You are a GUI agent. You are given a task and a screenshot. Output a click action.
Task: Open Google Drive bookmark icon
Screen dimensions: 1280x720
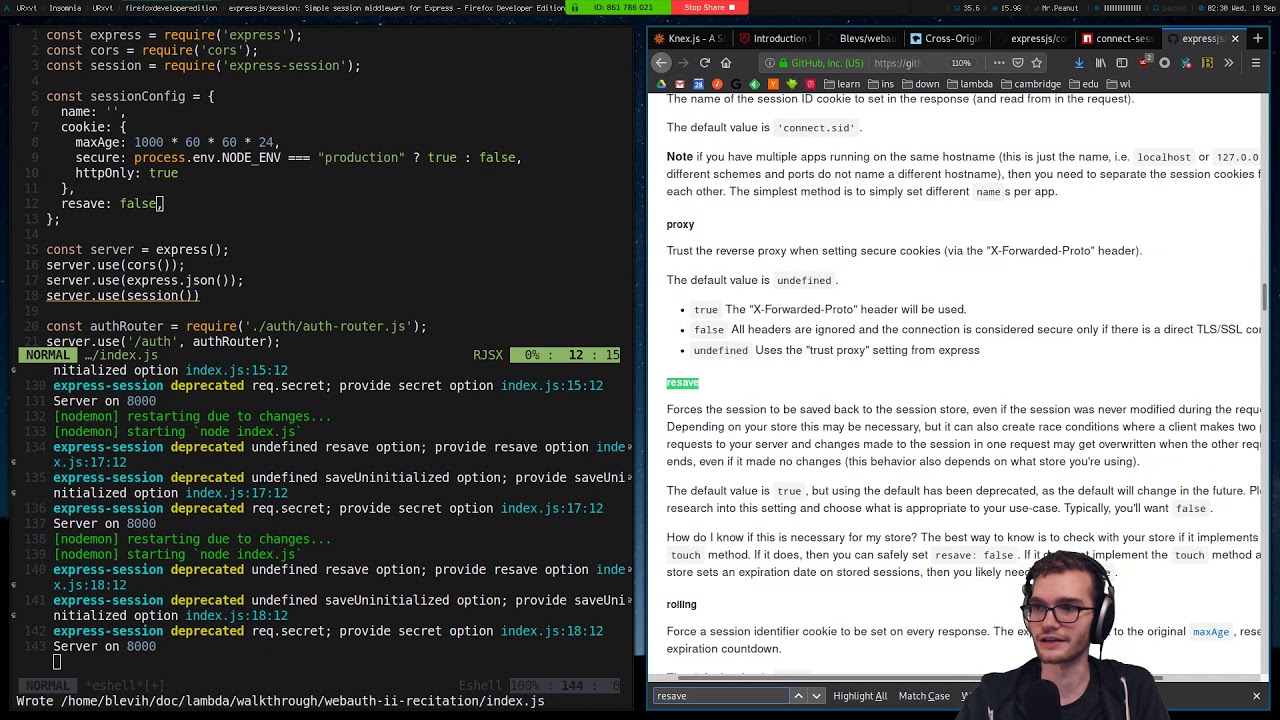tap(661, 84)
